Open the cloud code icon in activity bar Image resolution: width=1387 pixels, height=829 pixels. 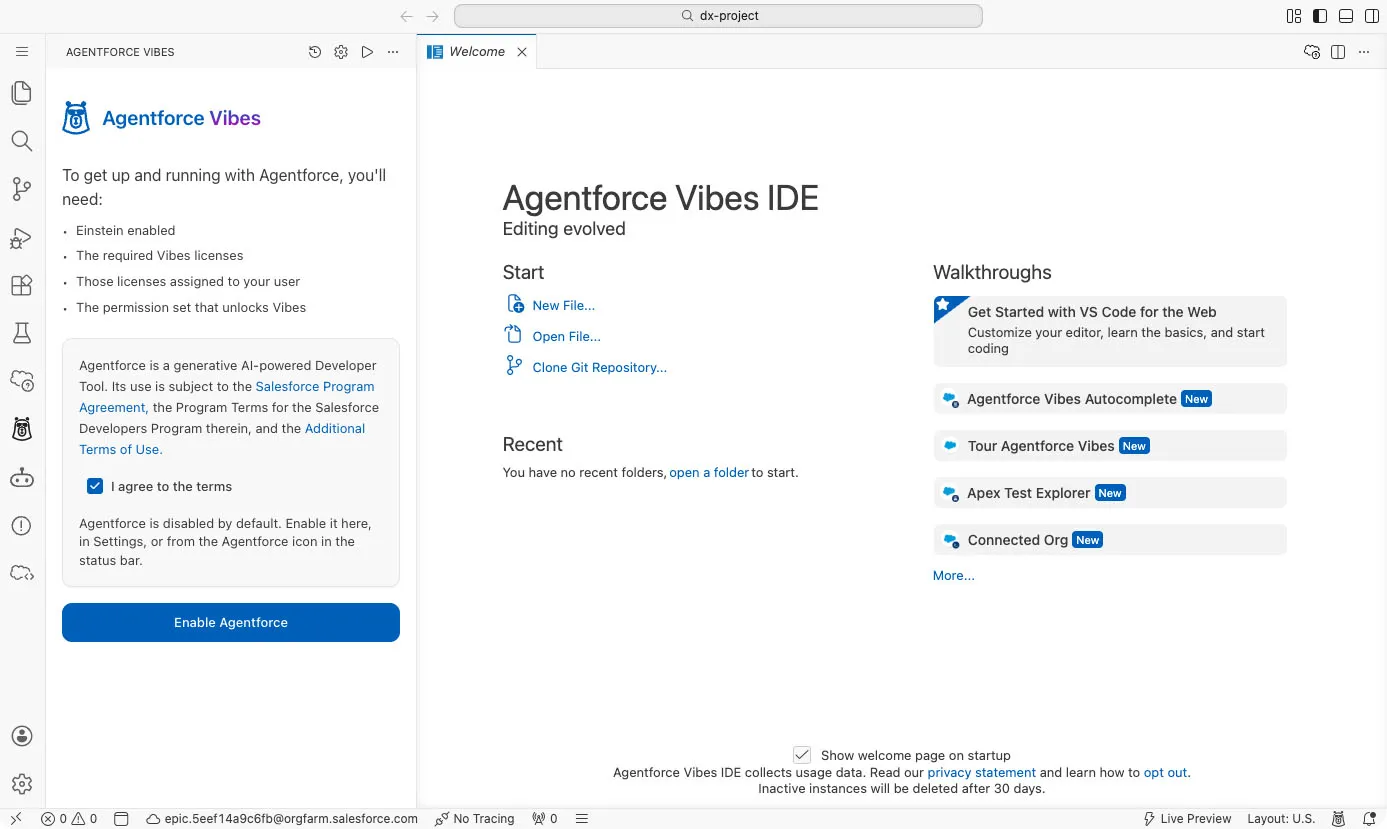click(22, 573)
